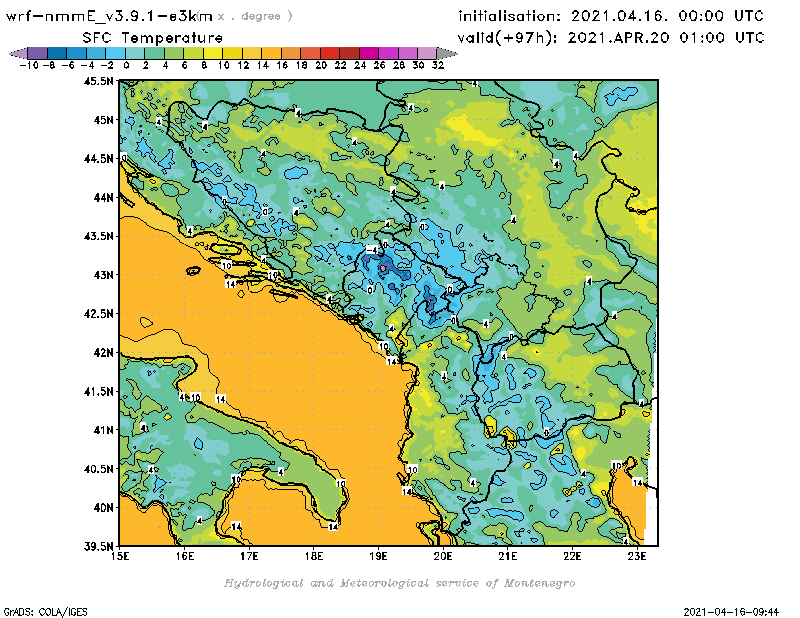
Task: Click the 'GrADS: COLA/IGES' footer text
Action: [45, 612]
